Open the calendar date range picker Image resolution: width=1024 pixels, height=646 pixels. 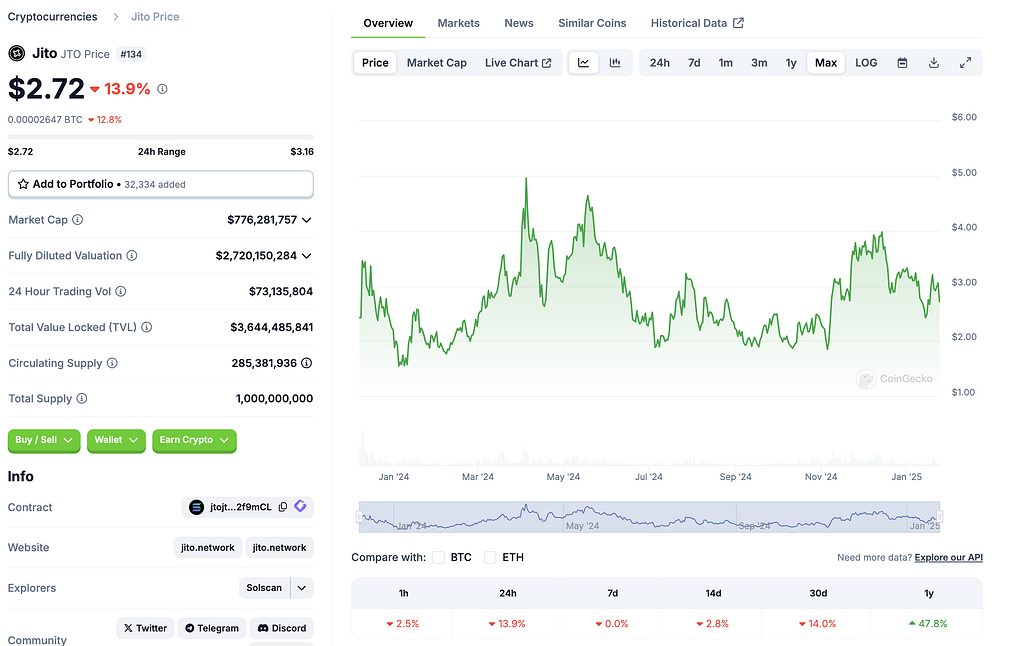click(x=902, y=63)
